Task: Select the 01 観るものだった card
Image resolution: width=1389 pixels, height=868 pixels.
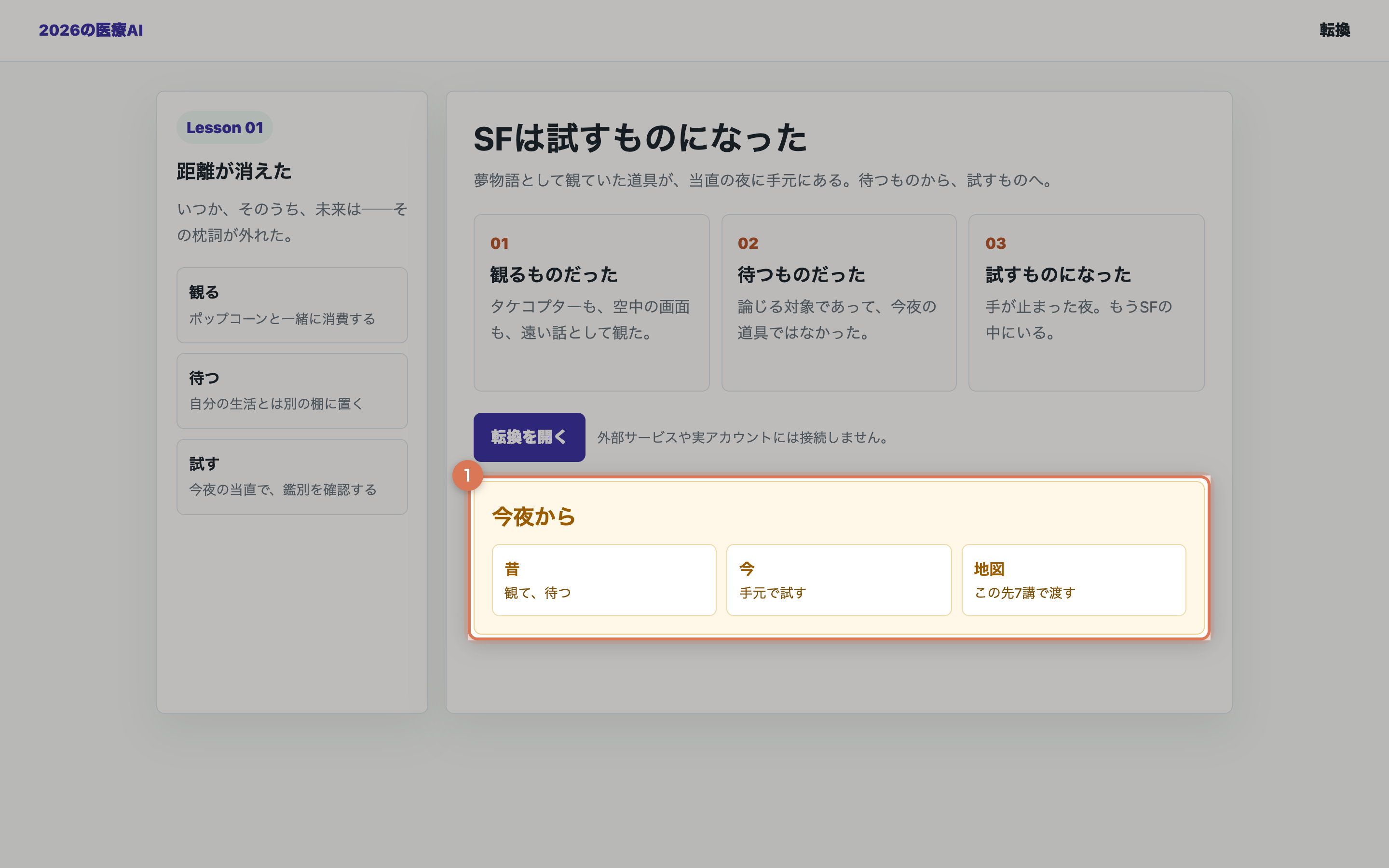Action: coord(591,303)
